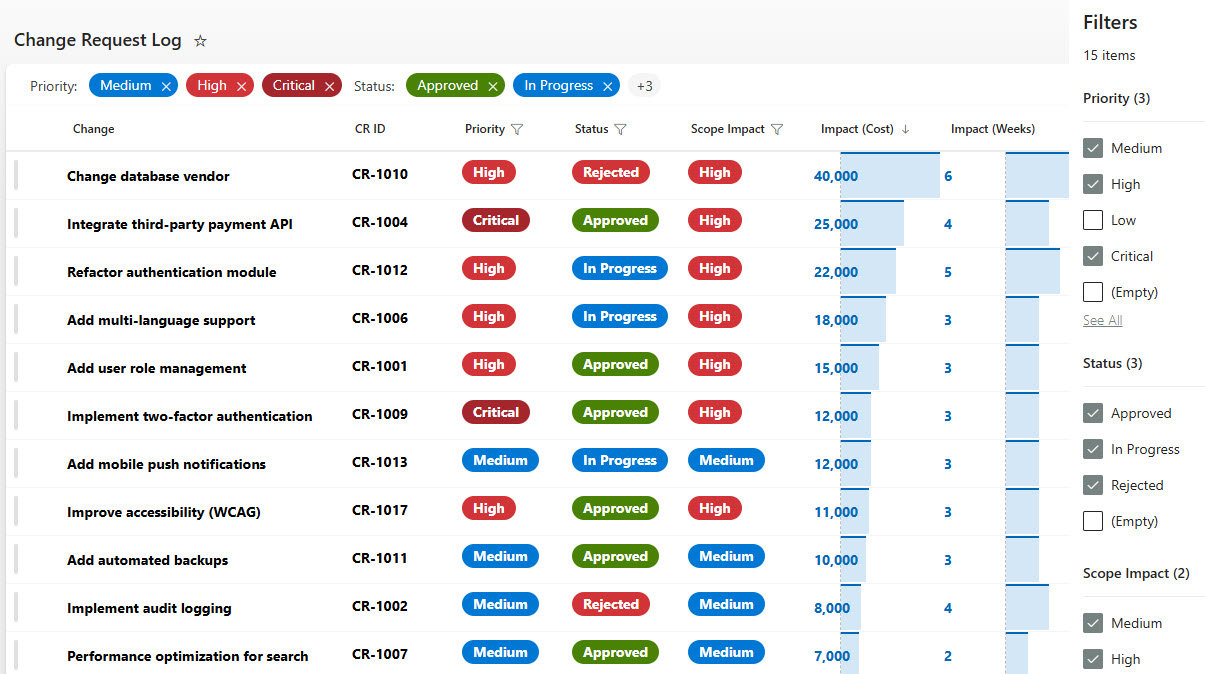The height and width of the screenshot is (674, 1205).
Task: Open the Status column filter icon
Action: tap(620, 130)
